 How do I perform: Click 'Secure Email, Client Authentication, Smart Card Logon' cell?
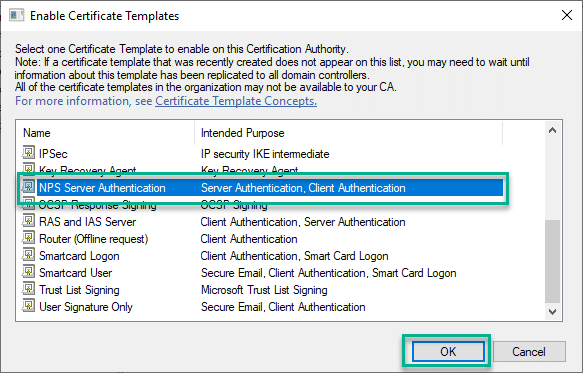click(x=329, y=273)
